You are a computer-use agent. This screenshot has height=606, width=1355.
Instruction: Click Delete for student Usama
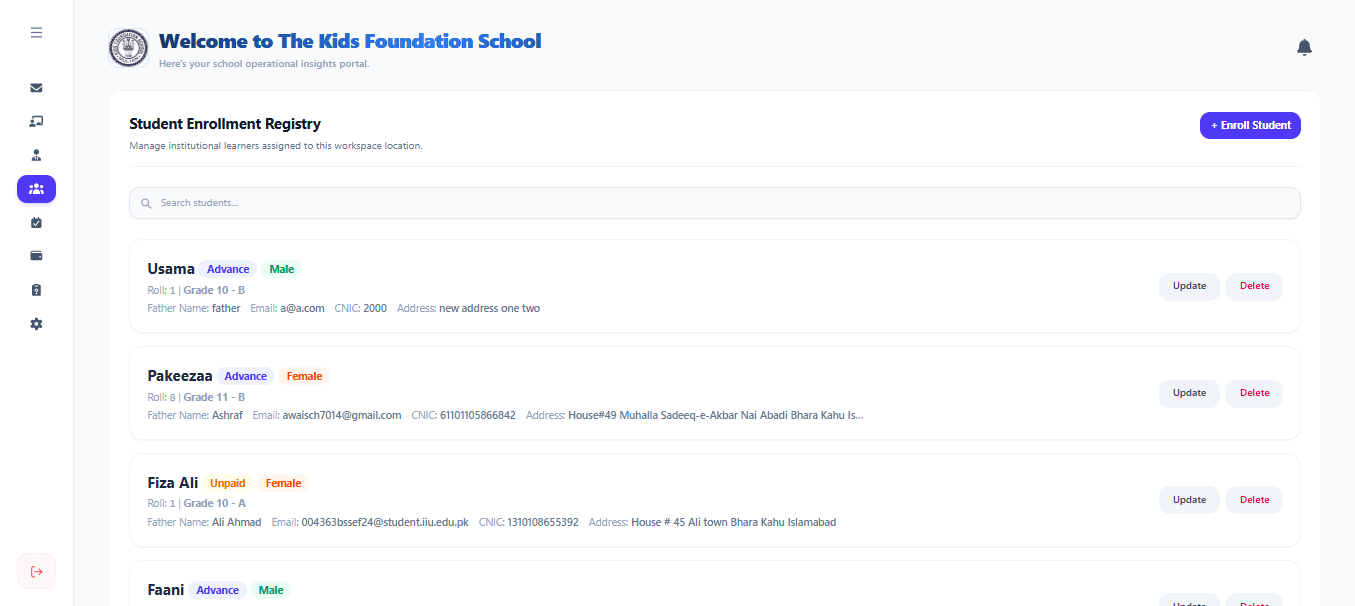tap(1254, 286)
